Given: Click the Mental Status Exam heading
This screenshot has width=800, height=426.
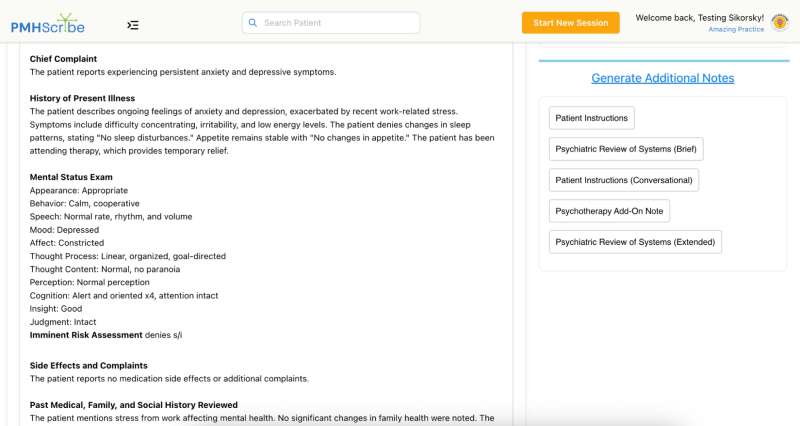Looking at the screenshot, I should 70,177.
